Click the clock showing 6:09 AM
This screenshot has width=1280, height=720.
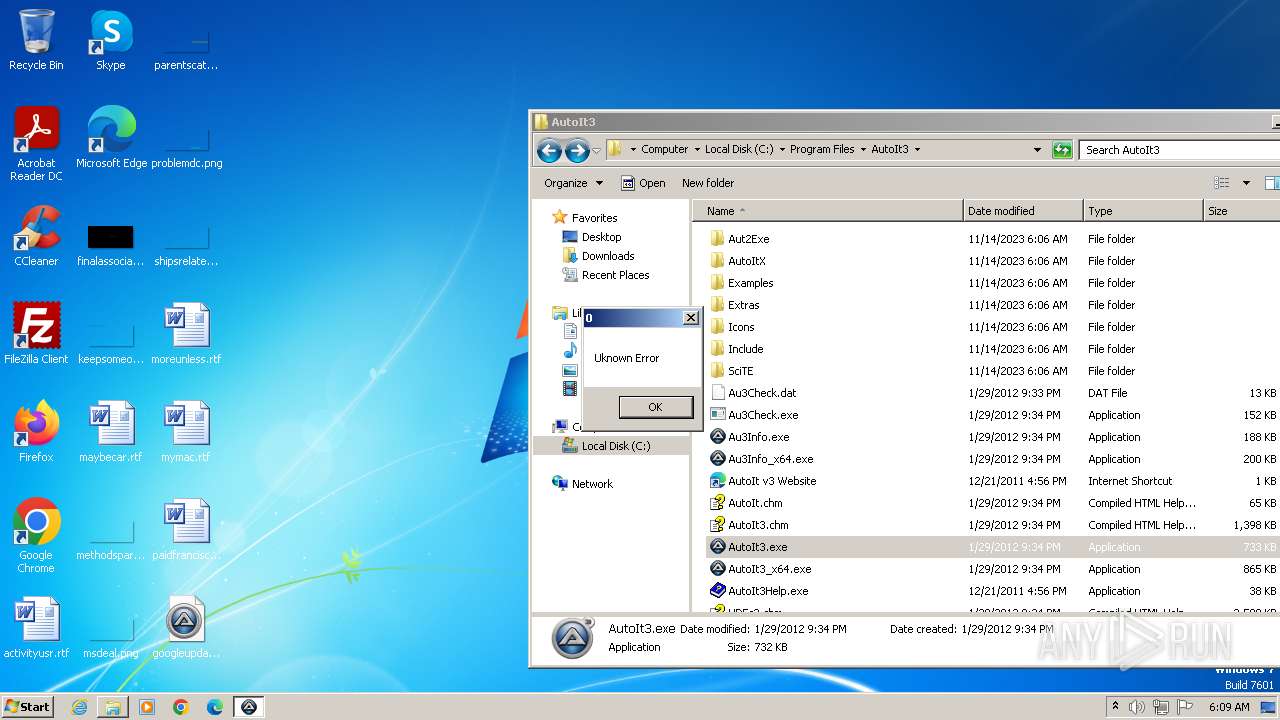pos(1229,707)
